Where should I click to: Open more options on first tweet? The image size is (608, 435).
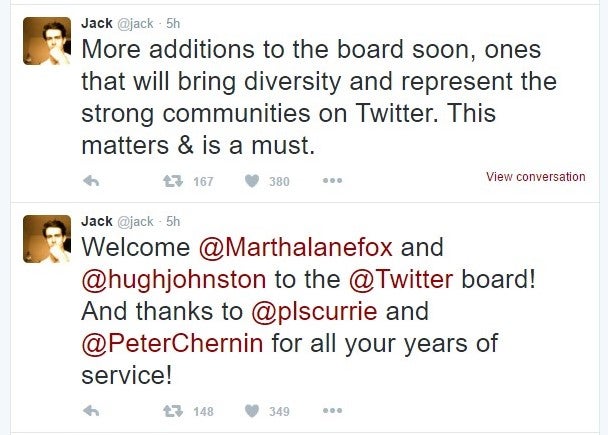click(x=333, y=181)
